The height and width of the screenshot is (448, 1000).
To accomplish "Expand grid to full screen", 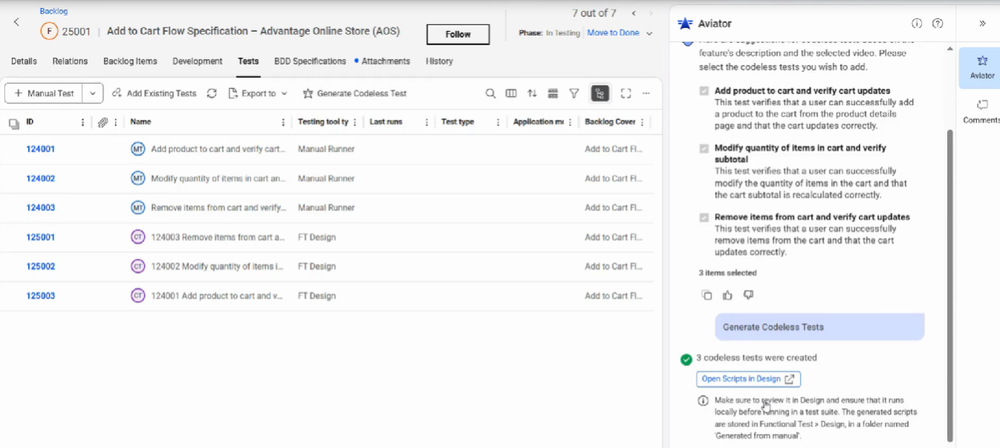I will coord(626,94).
